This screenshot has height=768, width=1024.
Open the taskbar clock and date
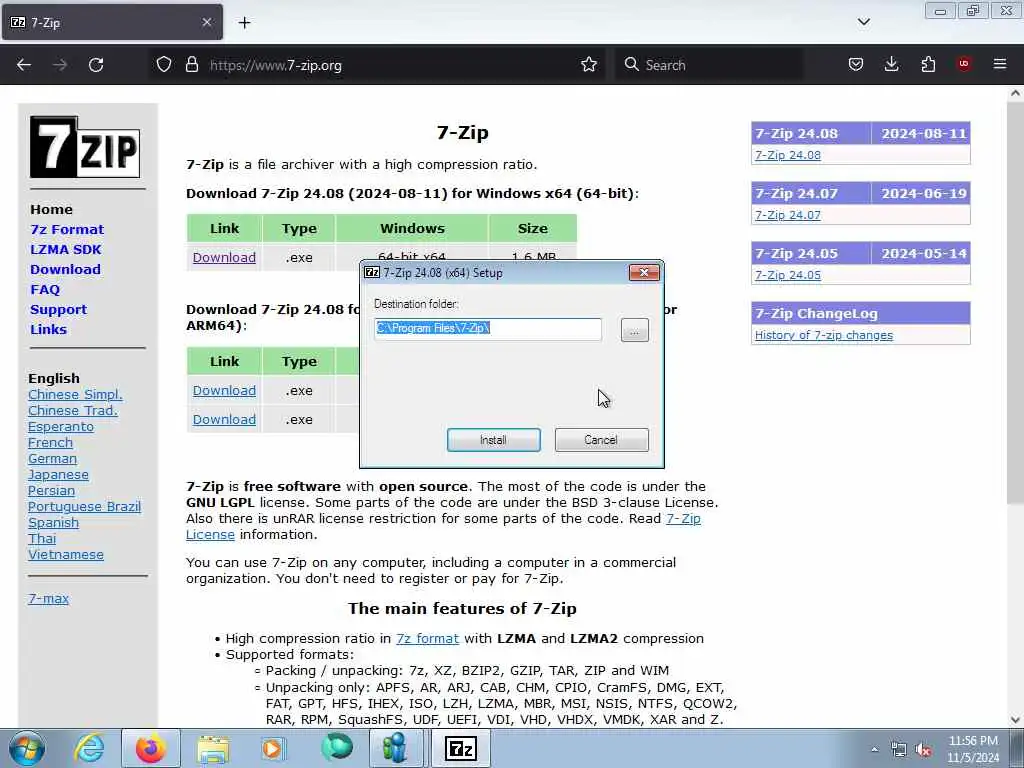click(973, 749)
